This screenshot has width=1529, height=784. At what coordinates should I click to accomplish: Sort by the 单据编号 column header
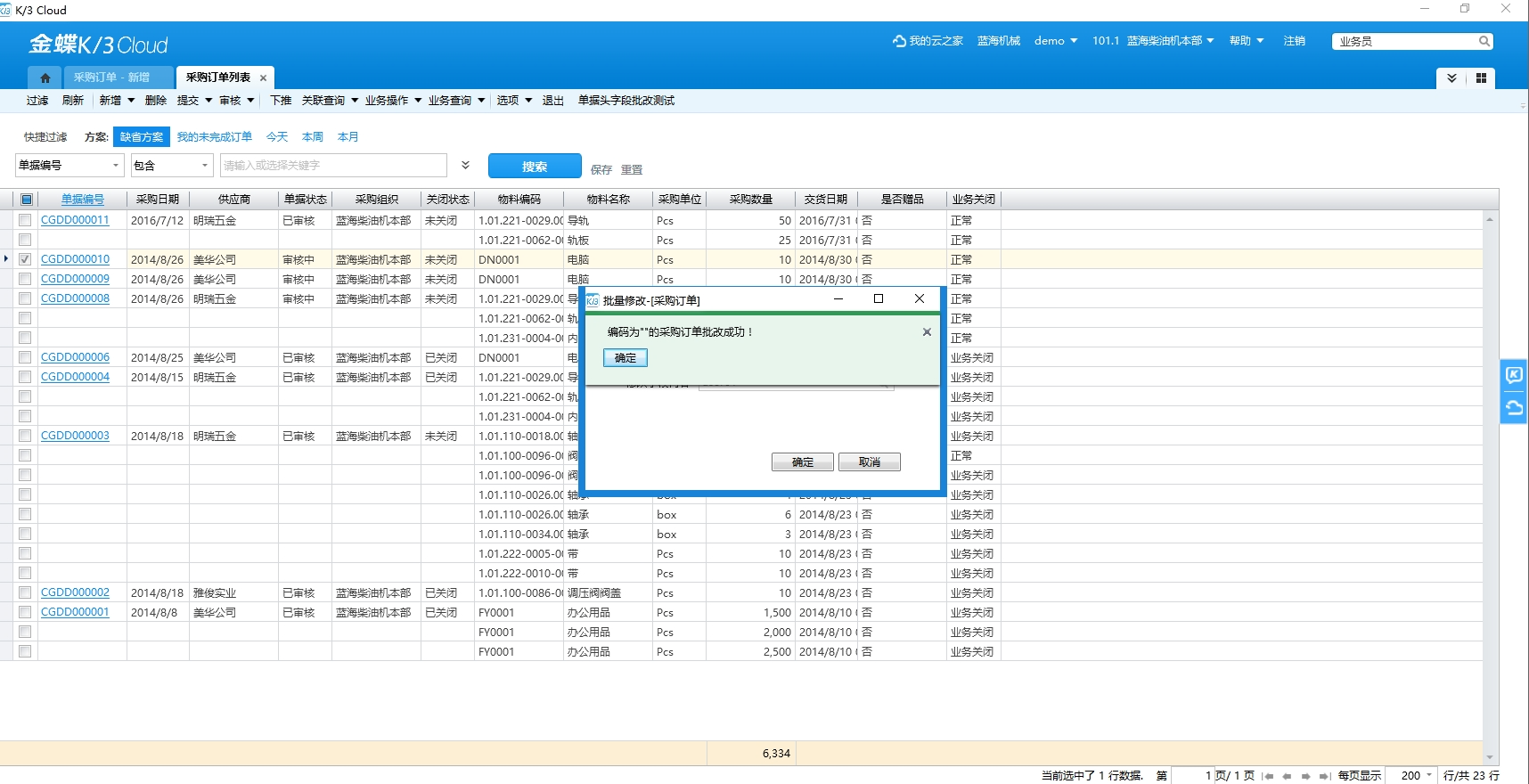tap(83, 200)
